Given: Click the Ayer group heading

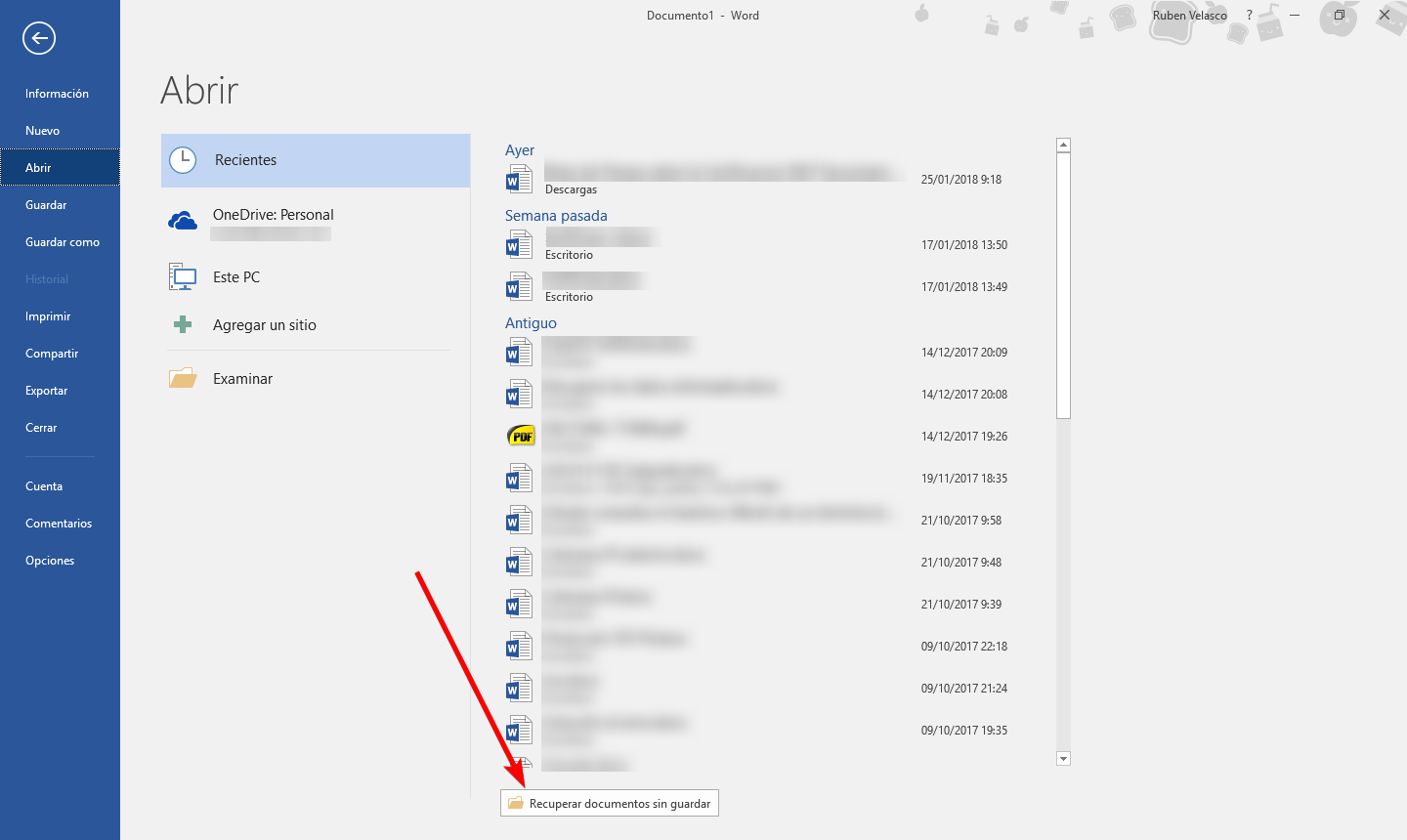Looking at the screenshot, I should tap(520, 150).
